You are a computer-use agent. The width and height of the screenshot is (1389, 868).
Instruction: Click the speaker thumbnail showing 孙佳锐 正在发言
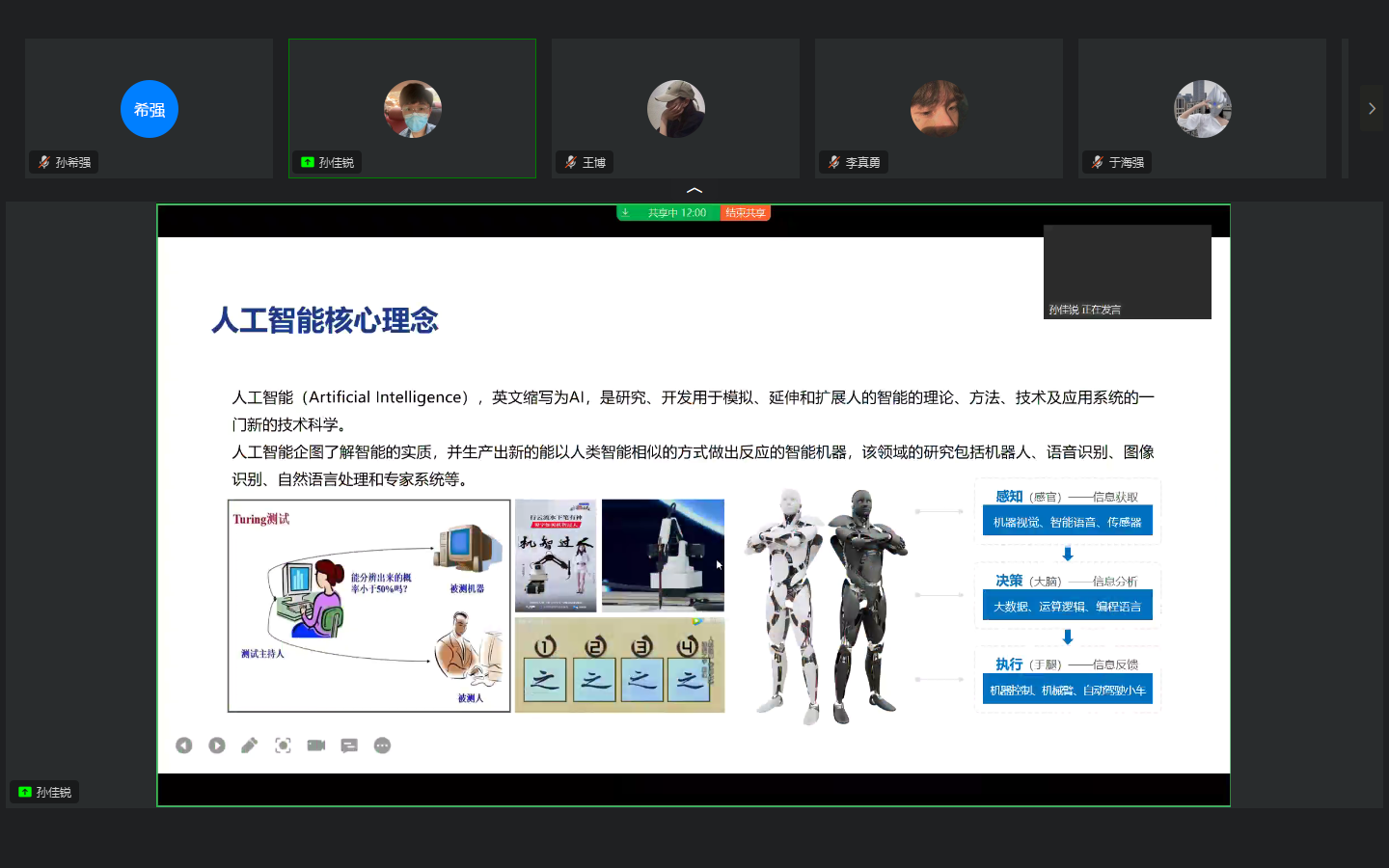point(1127,272)
